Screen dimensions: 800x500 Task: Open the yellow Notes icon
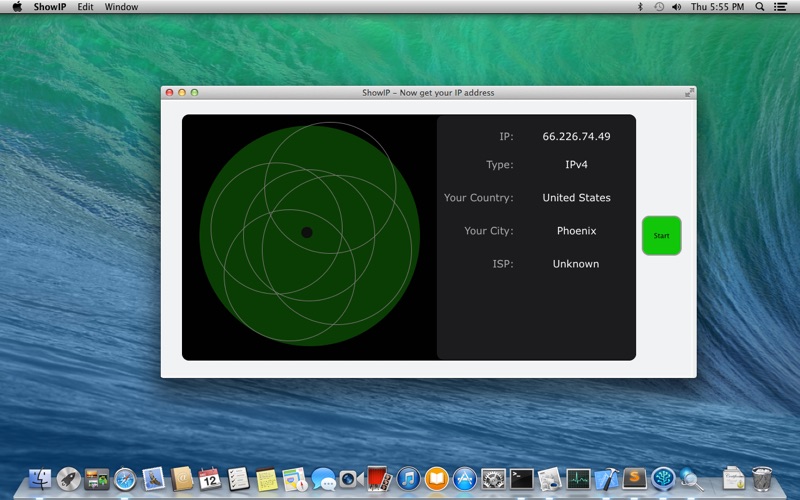(x=266, y=480)
